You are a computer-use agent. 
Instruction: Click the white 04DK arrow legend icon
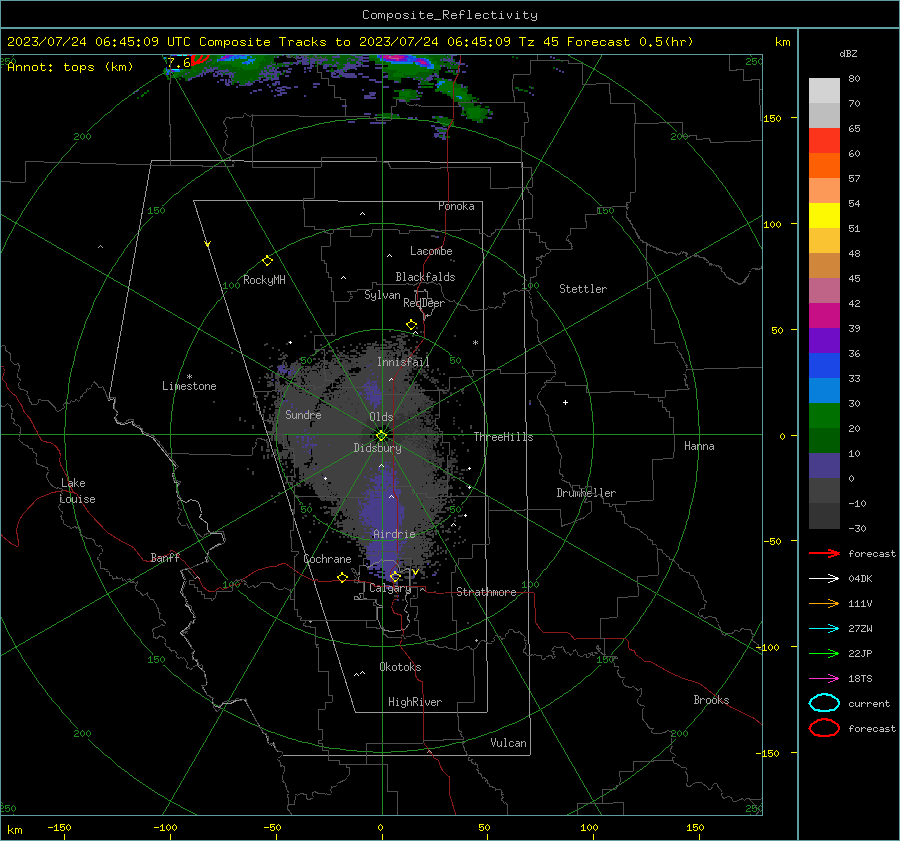pyautogui.click(x=824, y=579)
